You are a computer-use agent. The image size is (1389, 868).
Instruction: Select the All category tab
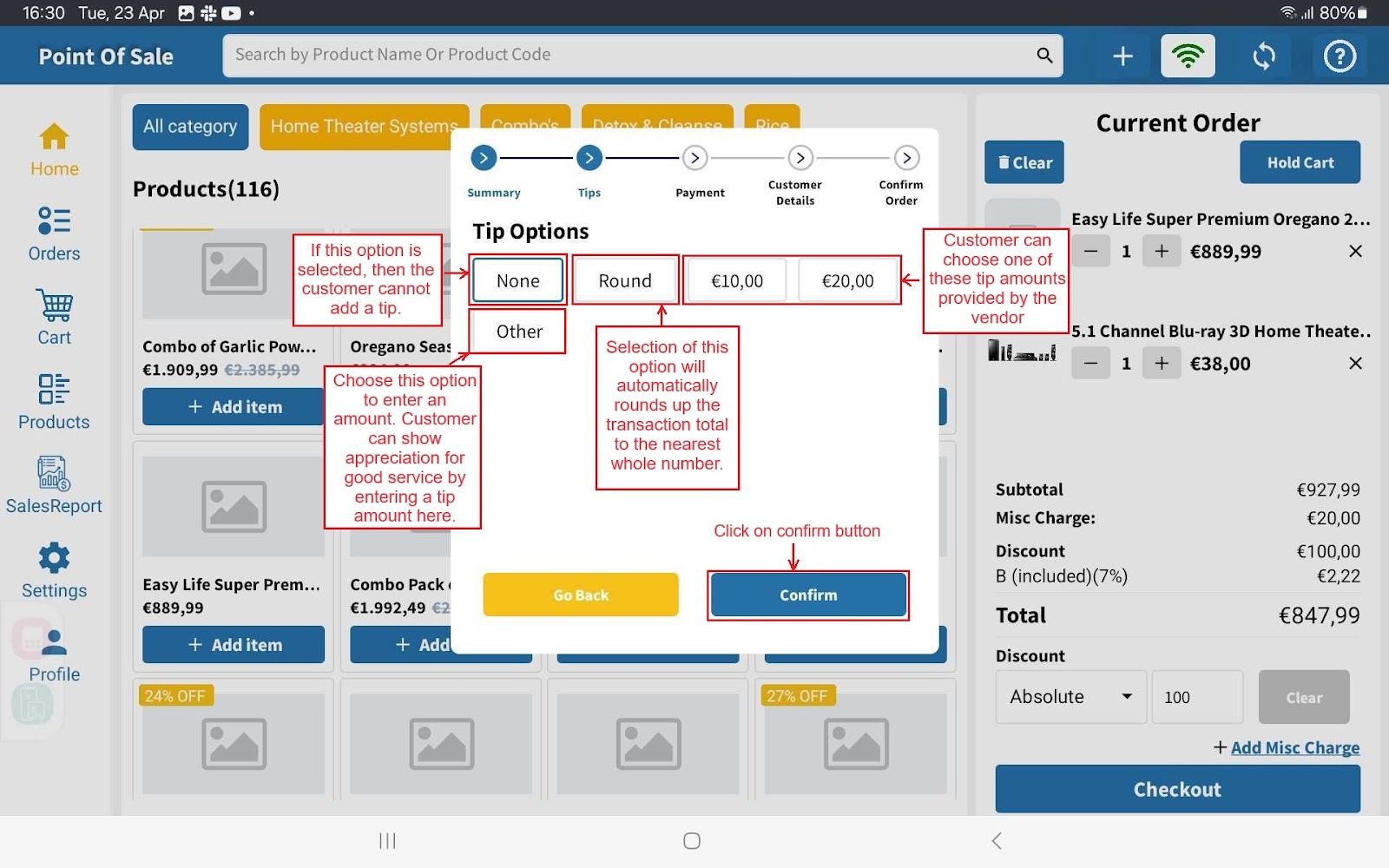pos(190,127)
